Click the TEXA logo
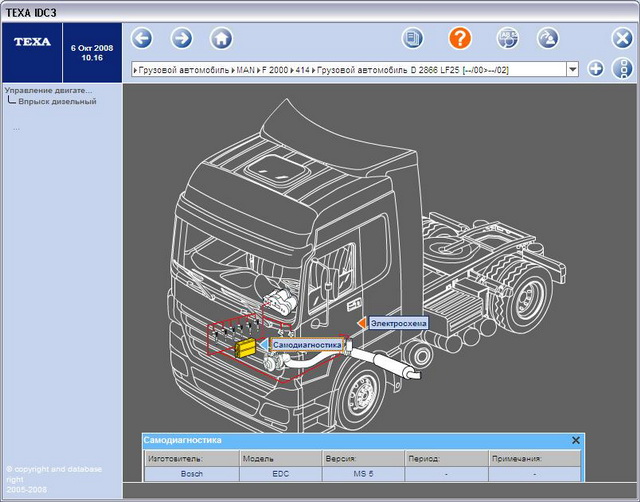 click(32, 42)
